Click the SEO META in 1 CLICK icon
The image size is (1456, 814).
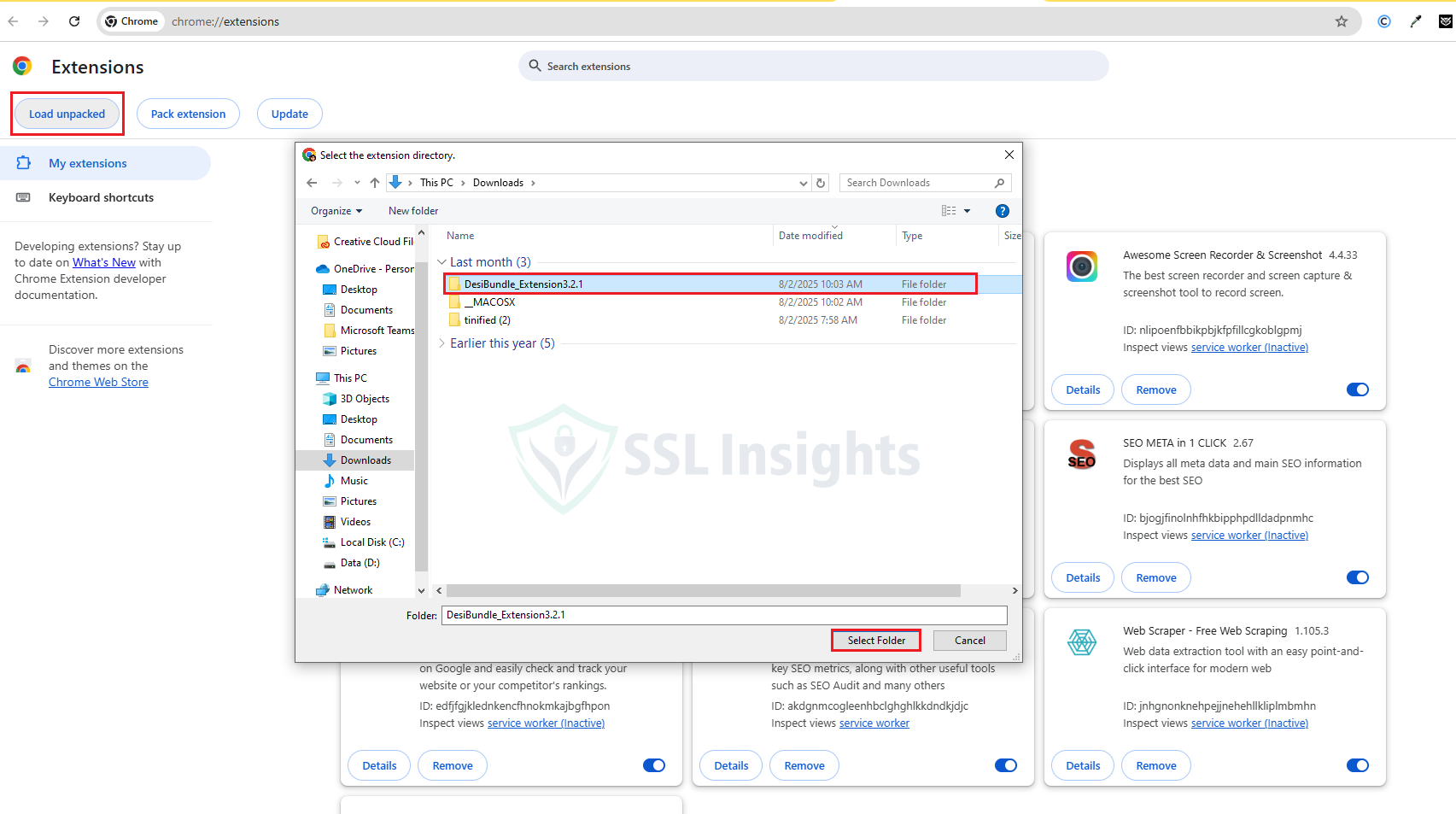tap(1082, 454)
